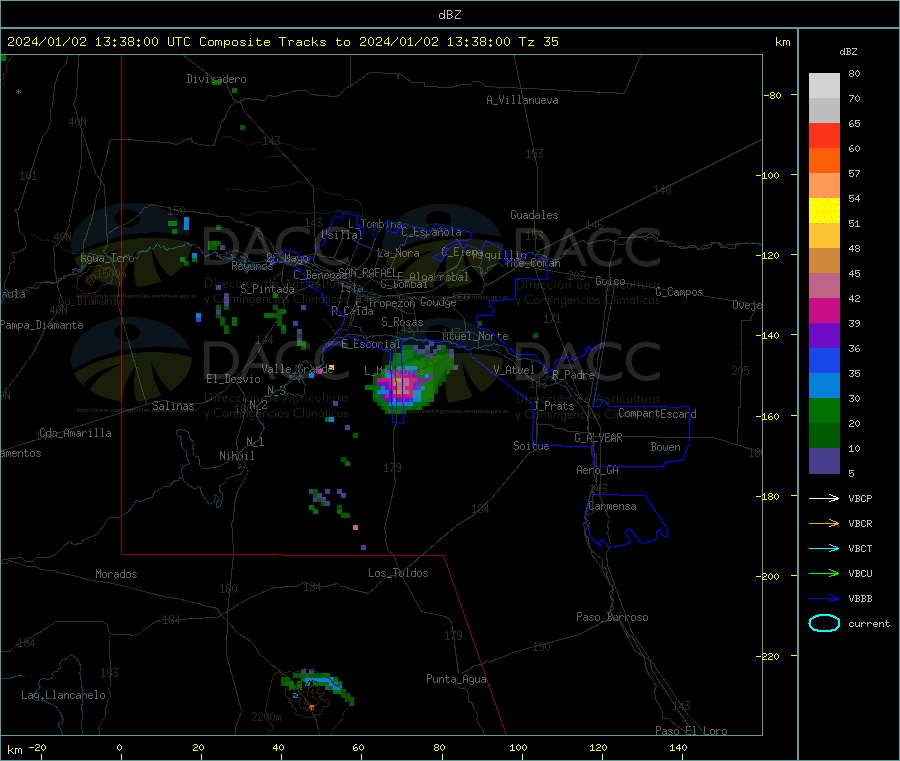Click the Punta_Agua location label
This screenshot has height=761, width=900.
coord(456,679)
